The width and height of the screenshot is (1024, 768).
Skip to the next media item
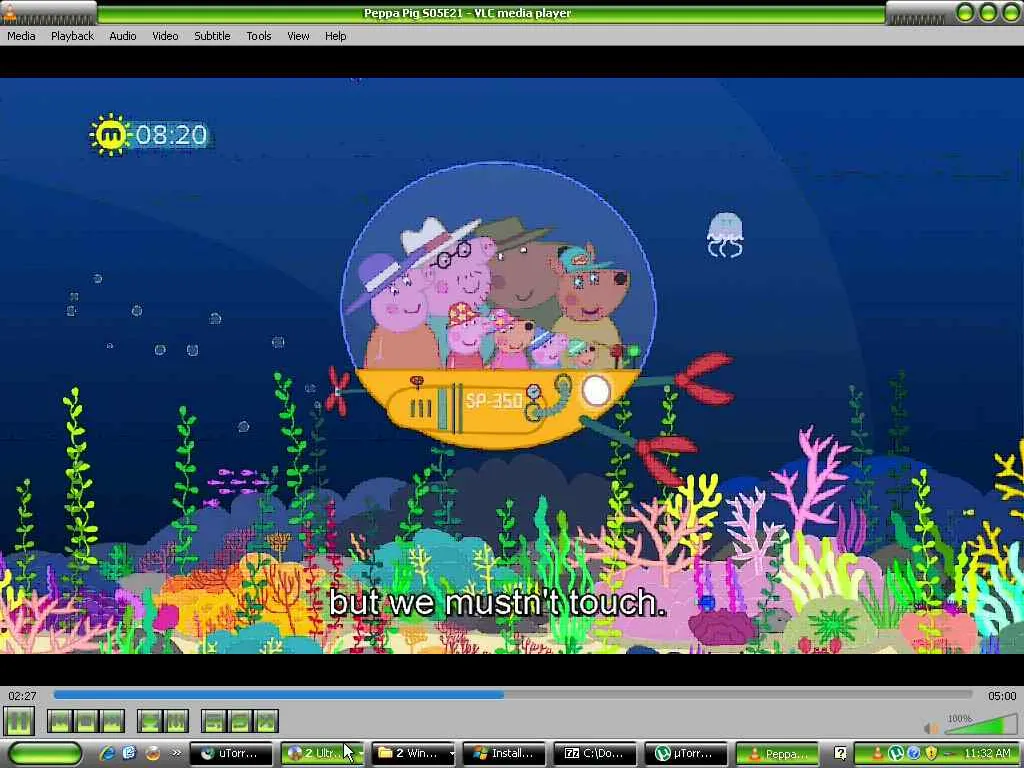coord(112,722)
